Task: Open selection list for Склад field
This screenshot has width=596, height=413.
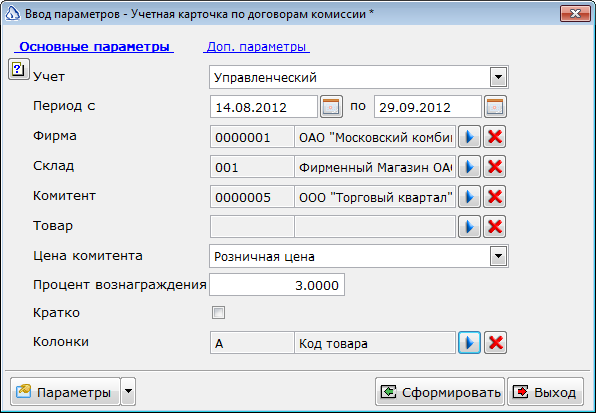Action: pyautogui.click(x=469, y=167)
